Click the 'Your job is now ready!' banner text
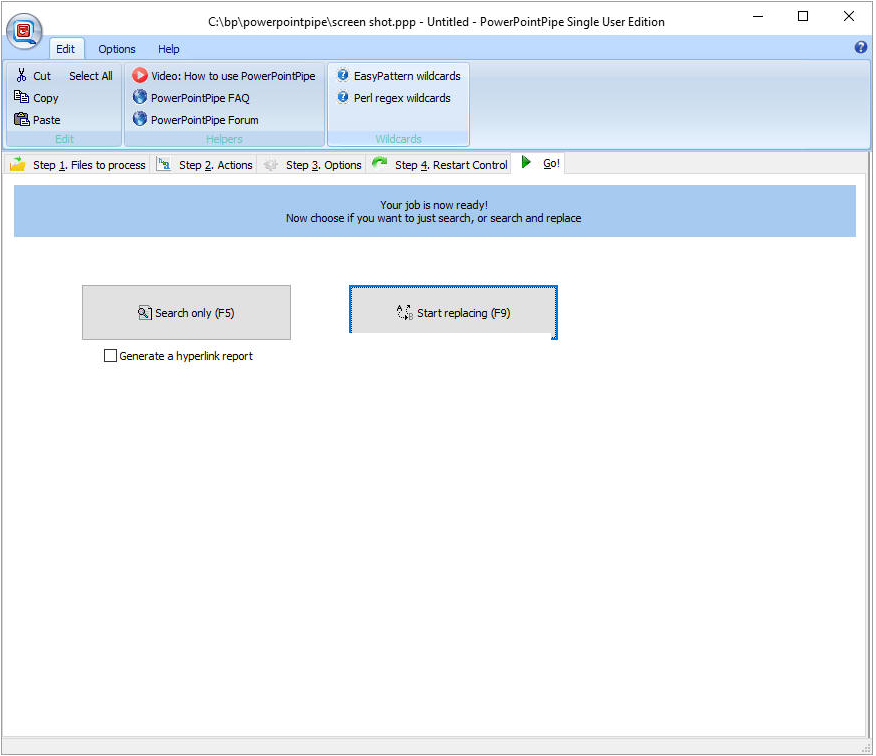The height and width of the screenshot is (756, 876). [x=434, y=205]
